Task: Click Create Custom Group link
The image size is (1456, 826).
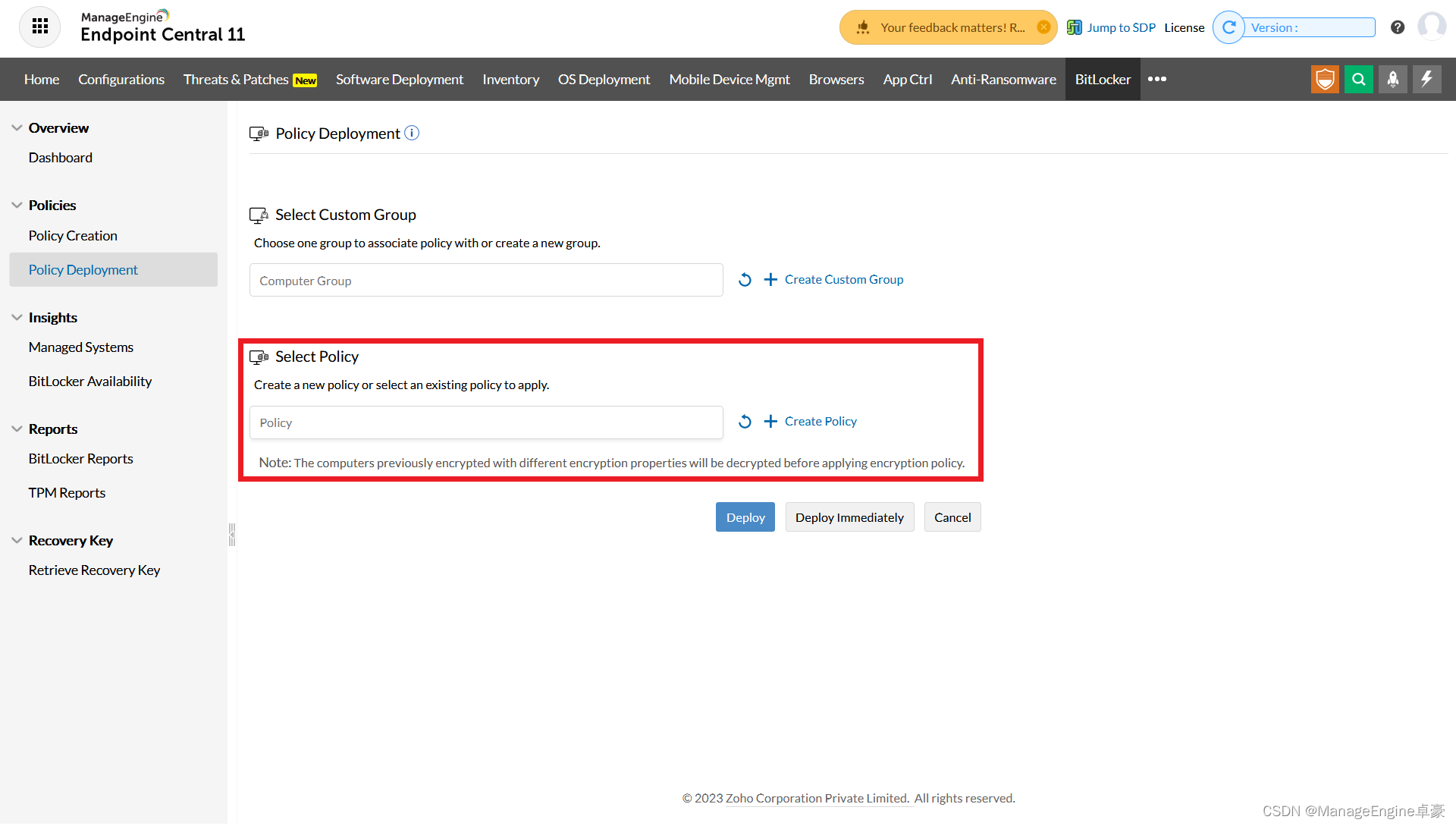Action: point(844,280)
